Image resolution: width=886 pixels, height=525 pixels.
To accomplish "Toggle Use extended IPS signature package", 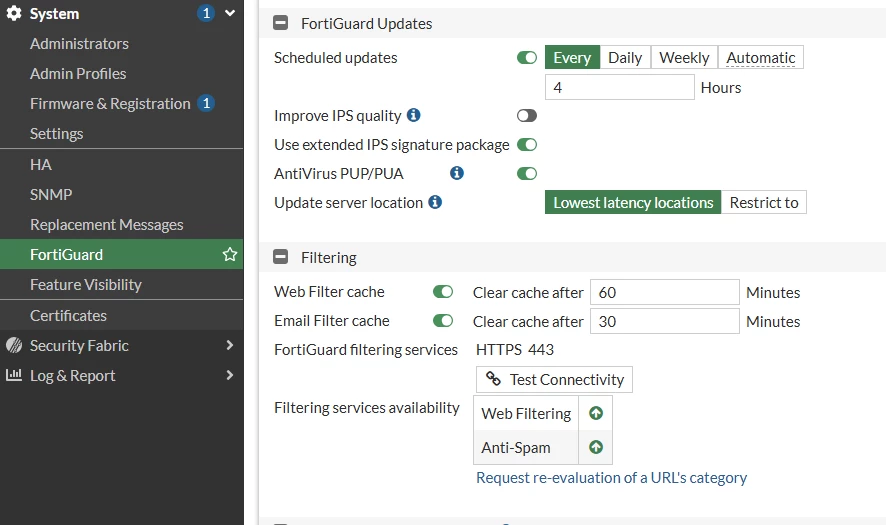I will (x=527, y=145).
